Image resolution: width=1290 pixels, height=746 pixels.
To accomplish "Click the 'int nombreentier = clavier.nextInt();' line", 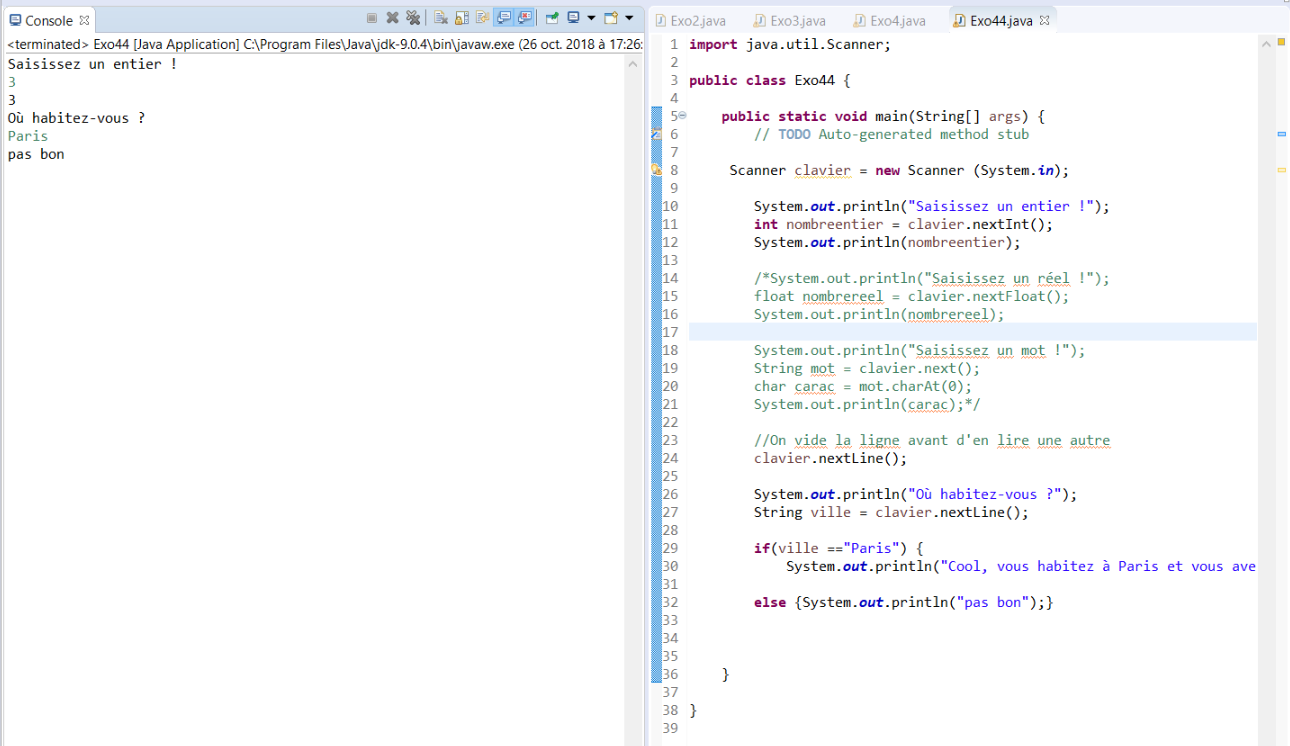I will coord(904,224).
